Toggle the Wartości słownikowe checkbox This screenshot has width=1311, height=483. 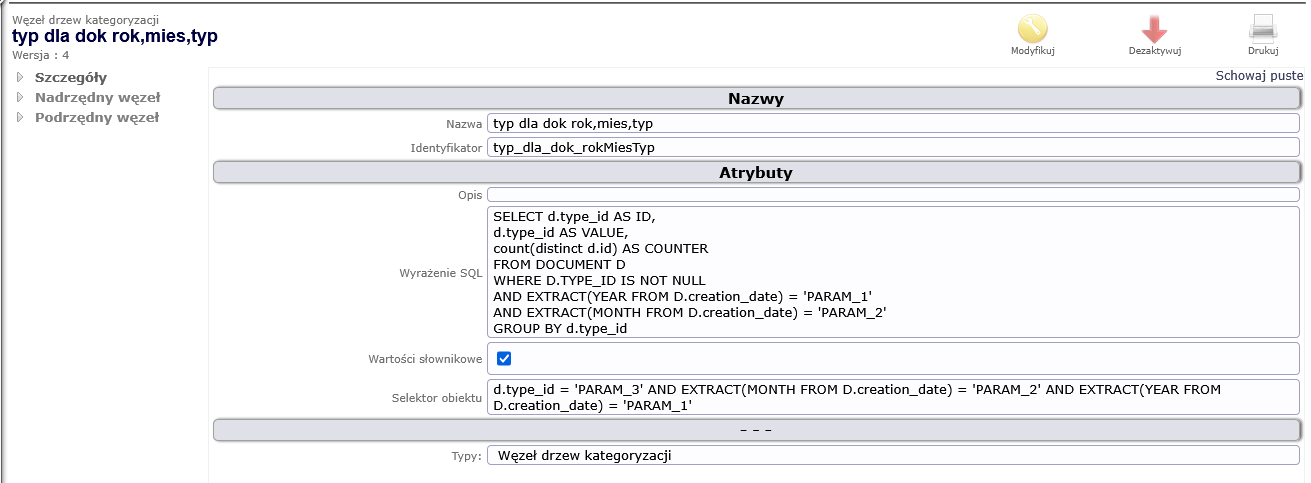[504, 358]
